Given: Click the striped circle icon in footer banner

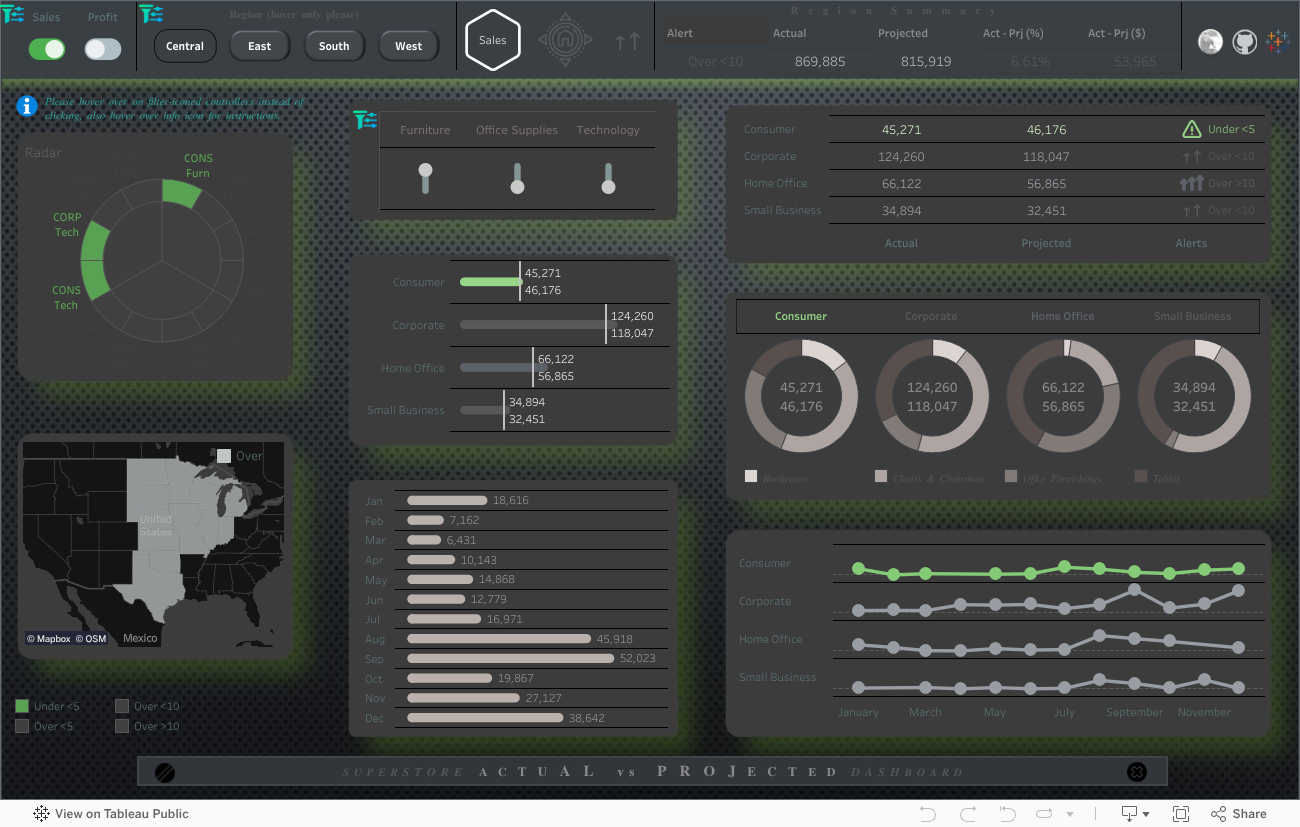Looking at the screenshot, I should click(166, 772).
